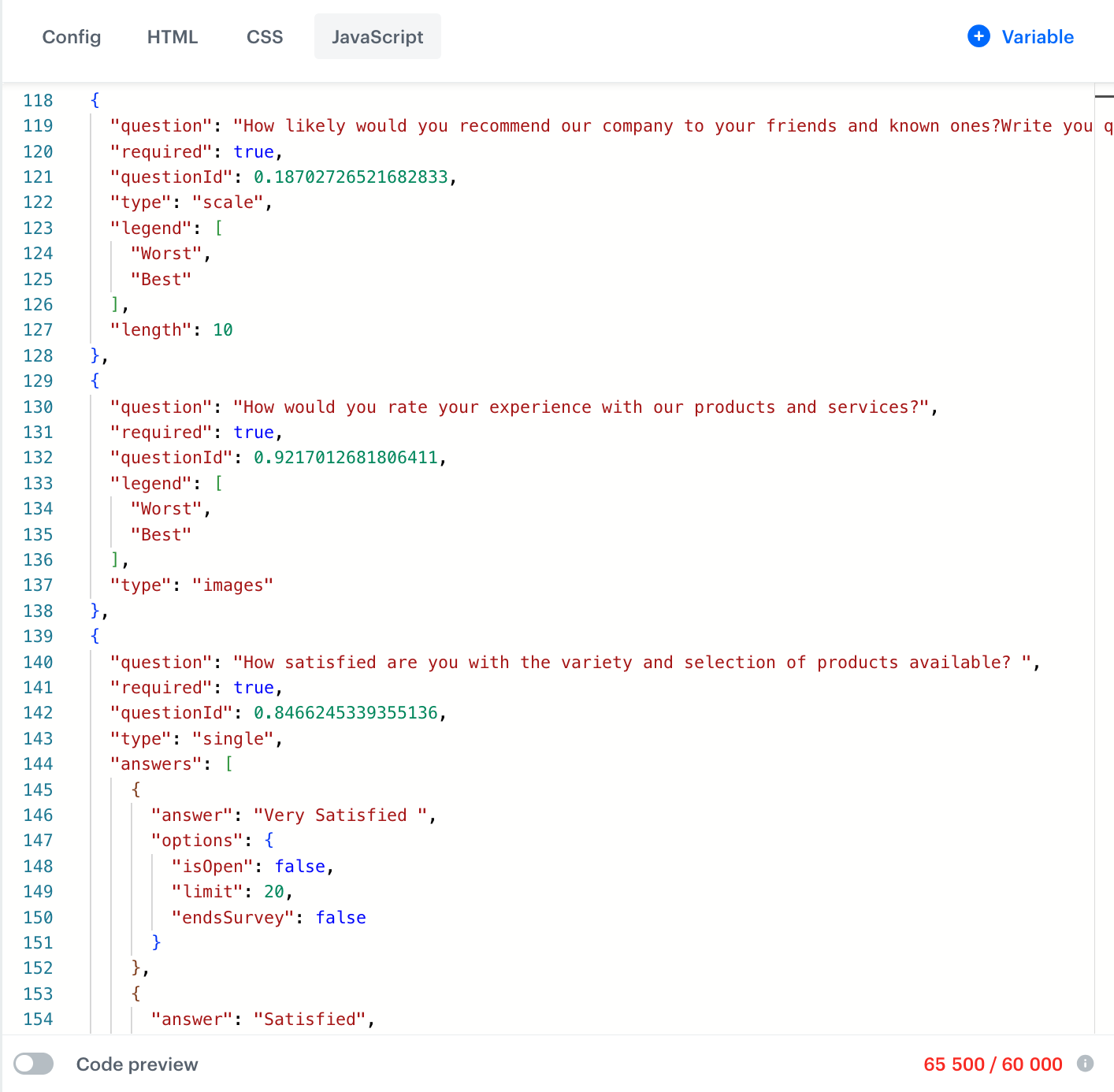Click line number 140

(38, 662)
